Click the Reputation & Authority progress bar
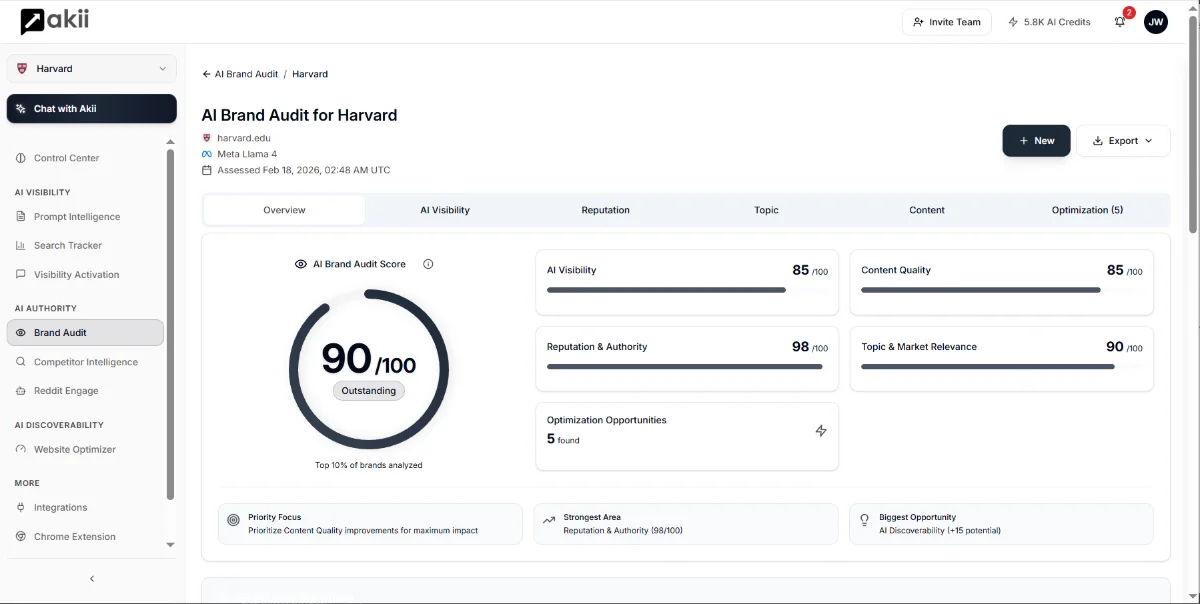 pyautogui.click(x=685, y=367)
